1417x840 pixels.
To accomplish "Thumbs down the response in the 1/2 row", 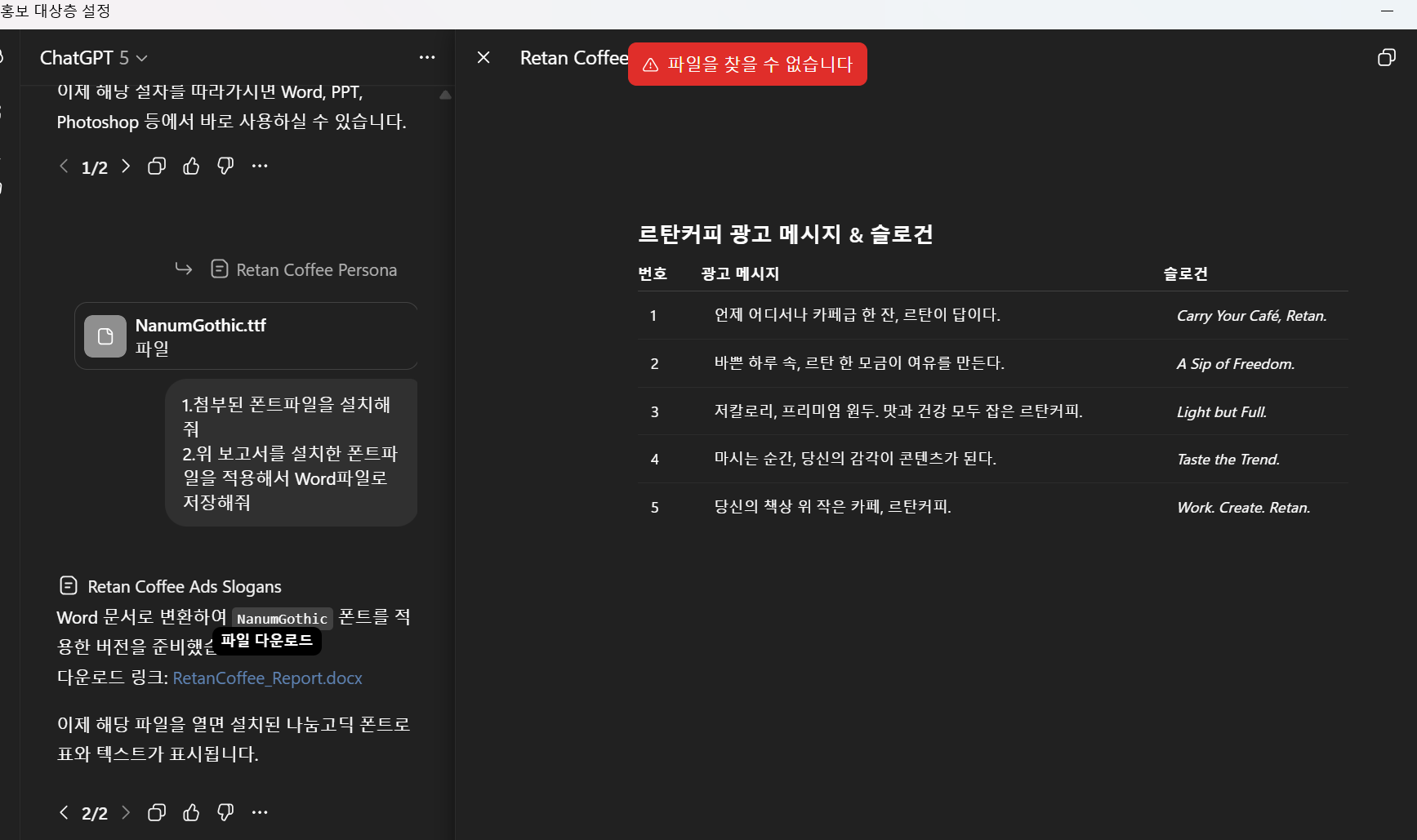I will click(225, 167).
